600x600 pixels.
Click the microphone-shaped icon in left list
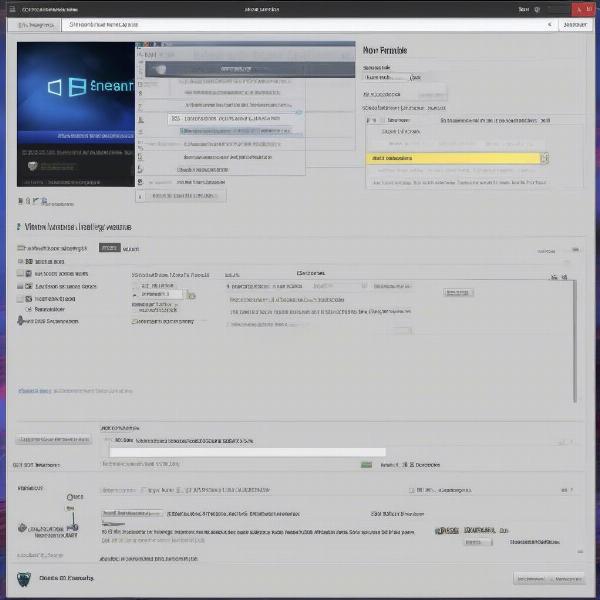pos(20,320)
